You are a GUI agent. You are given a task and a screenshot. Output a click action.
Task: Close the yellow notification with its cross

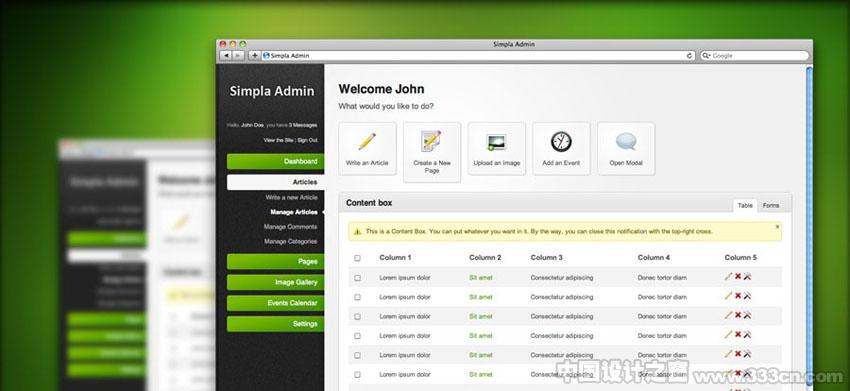coord(777,227)
